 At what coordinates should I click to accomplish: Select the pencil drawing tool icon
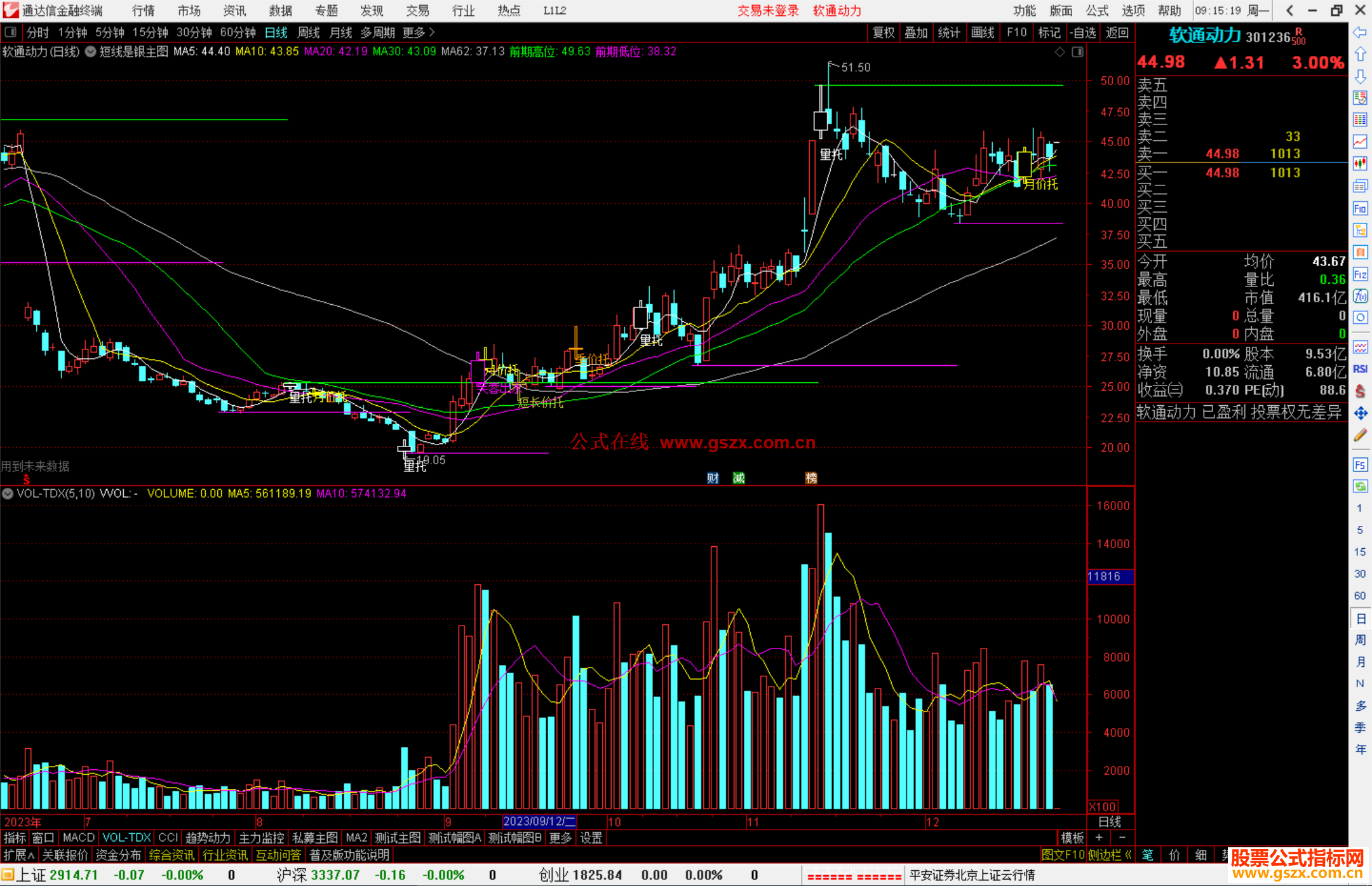(x=1360, y=436)
